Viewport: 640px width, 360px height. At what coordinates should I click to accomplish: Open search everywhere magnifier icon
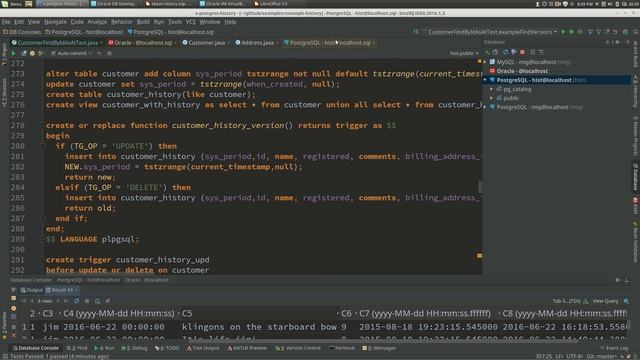pyautogui.click(x=636, y=32)
